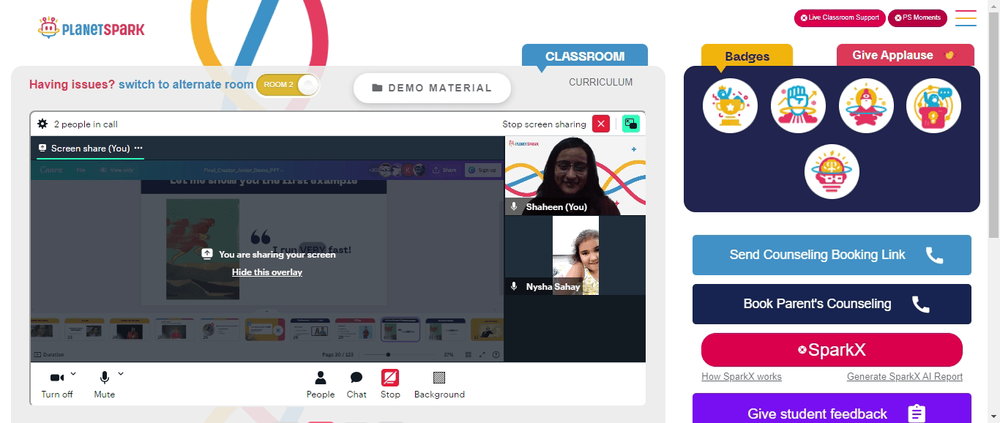The width and height of the screenshot is (1000, 423).
Task: Select Nysha Sahay video tile
Action: point(575,255)
